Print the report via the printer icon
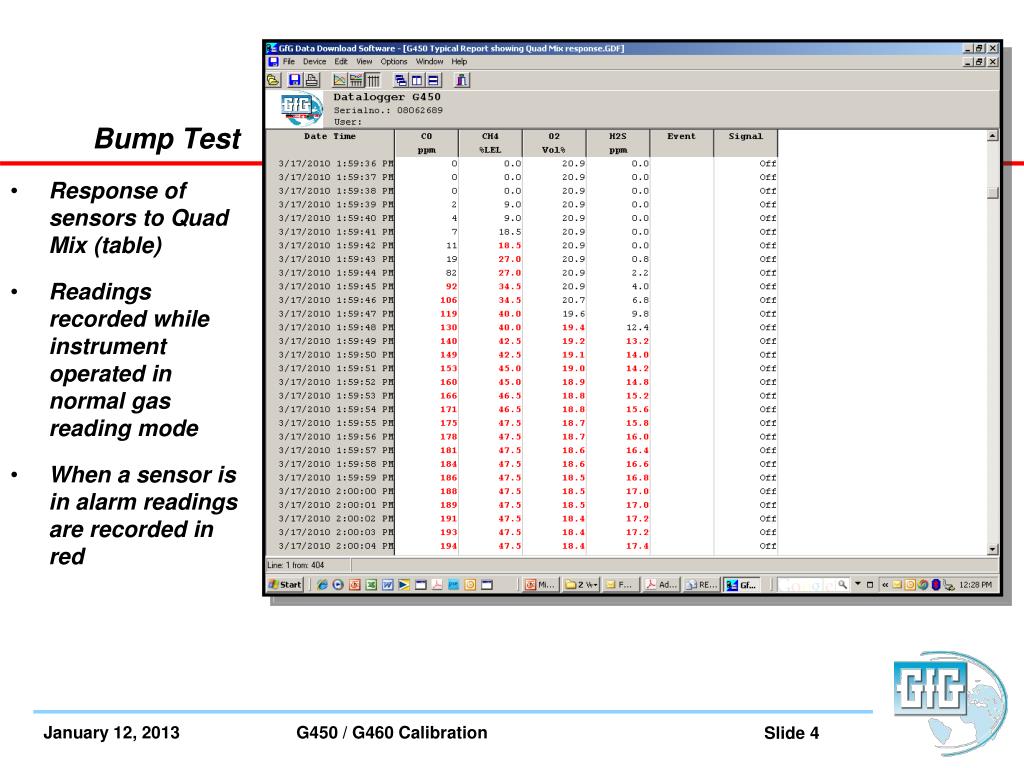The height and width of the screenshot is (768, 1024). (x=311, y=80)
